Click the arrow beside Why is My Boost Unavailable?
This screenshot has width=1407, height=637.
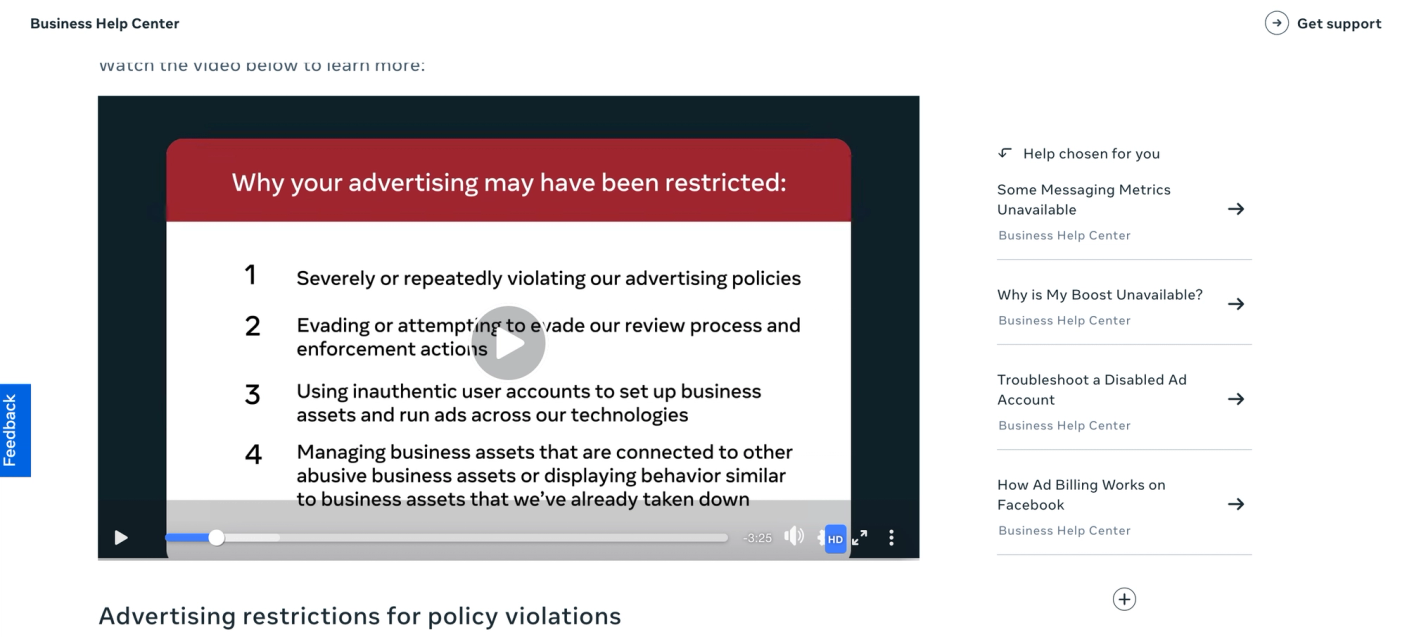(x=1236, y=304)
